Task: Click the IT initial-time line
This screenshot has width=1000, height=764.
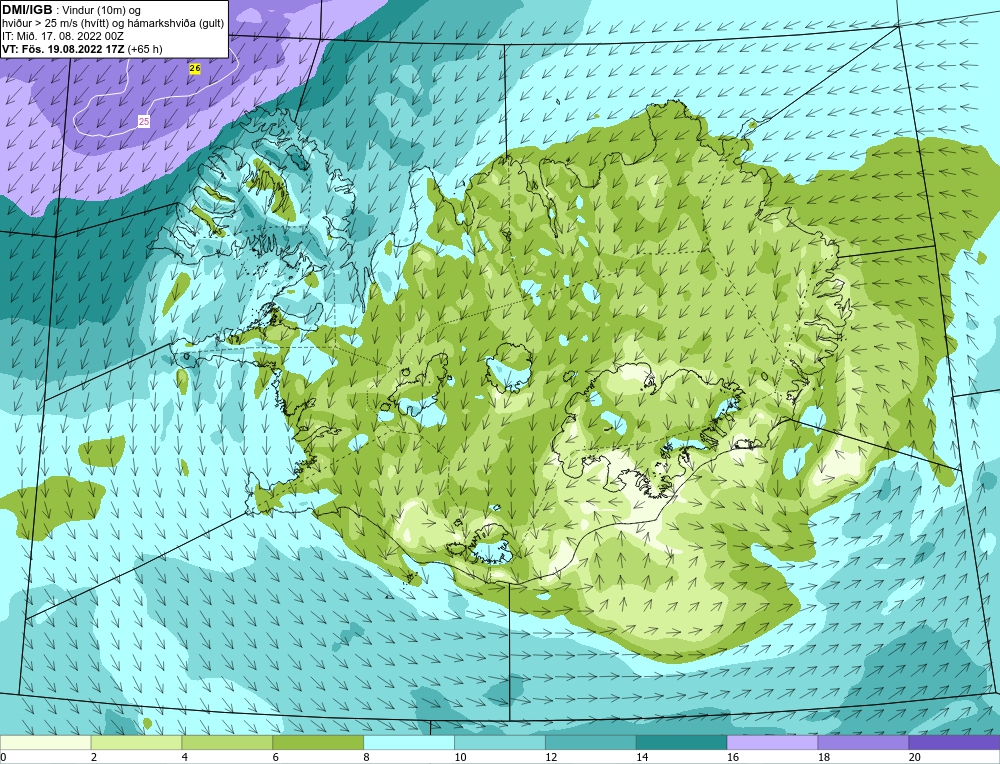Action: pyautogui.click(x=62, y=36)
